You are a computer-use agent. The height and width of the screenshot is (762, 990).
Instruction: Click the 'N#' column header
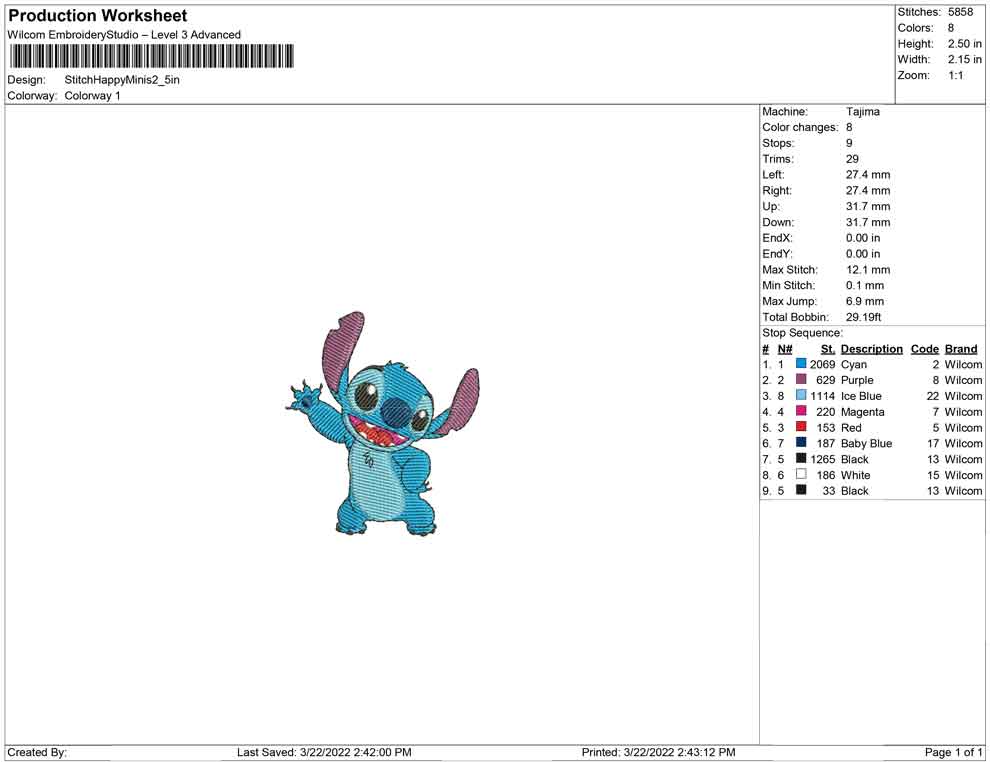click(x=785, y=349)
